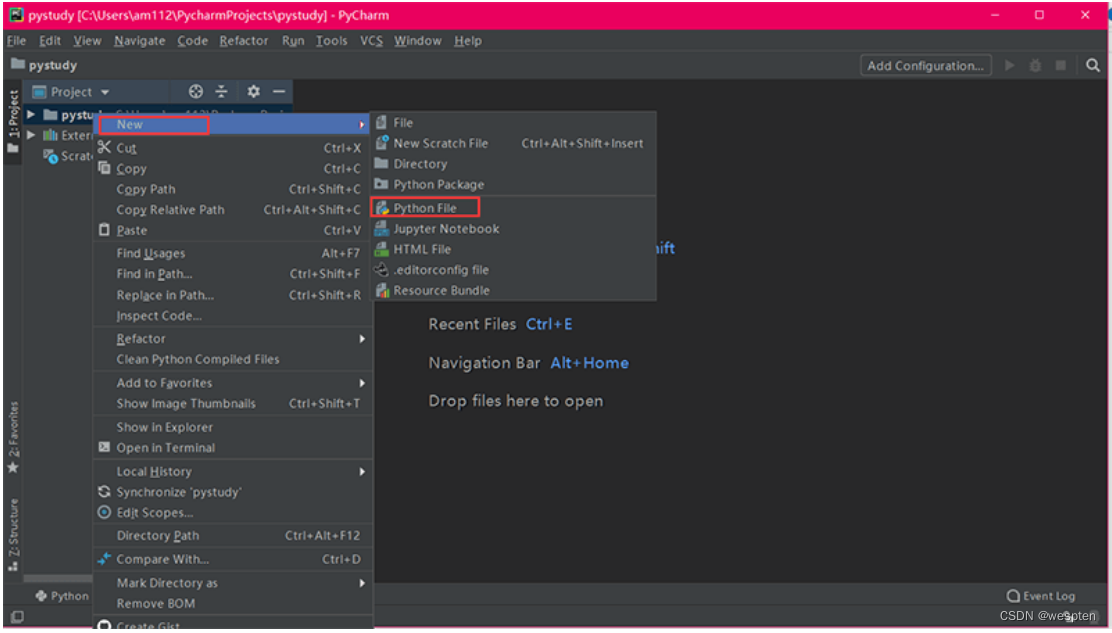1112x633 pixels.
Task: Select Copy Relative Path
Action: point(233,210)
